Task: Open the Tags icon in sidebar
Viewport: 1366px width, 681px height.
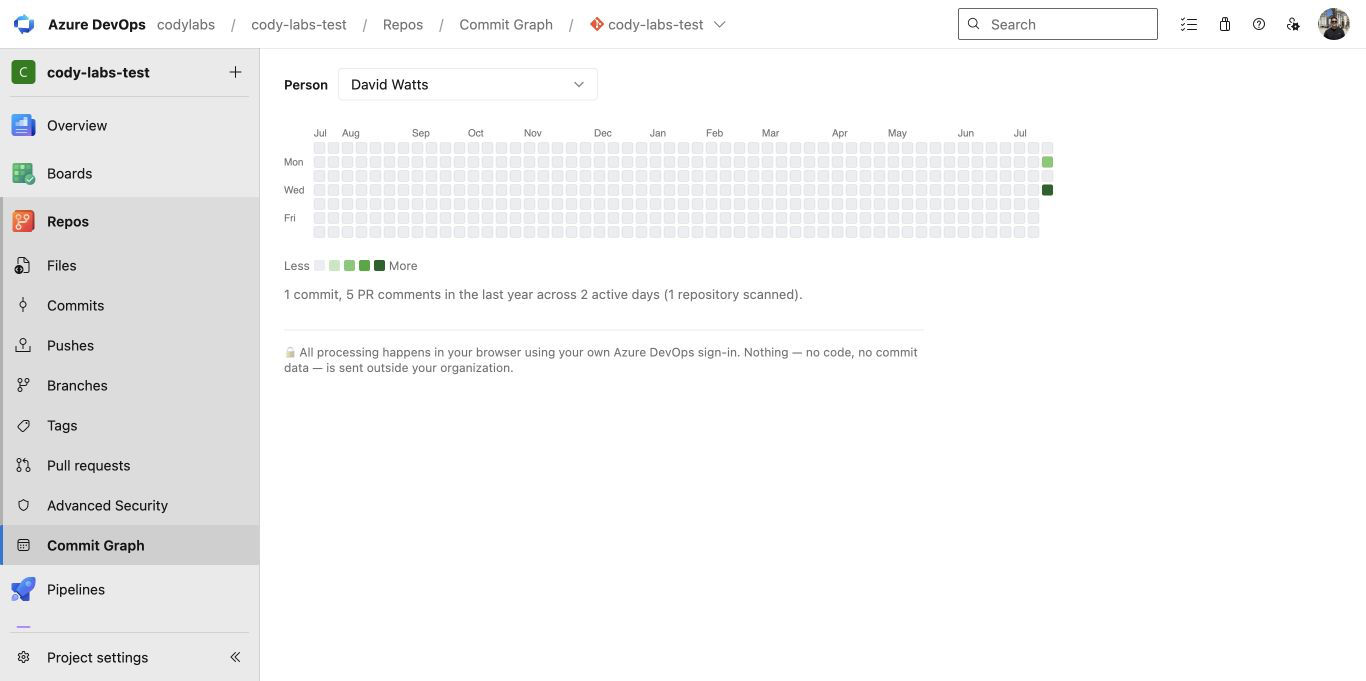Action: (23, 425)
